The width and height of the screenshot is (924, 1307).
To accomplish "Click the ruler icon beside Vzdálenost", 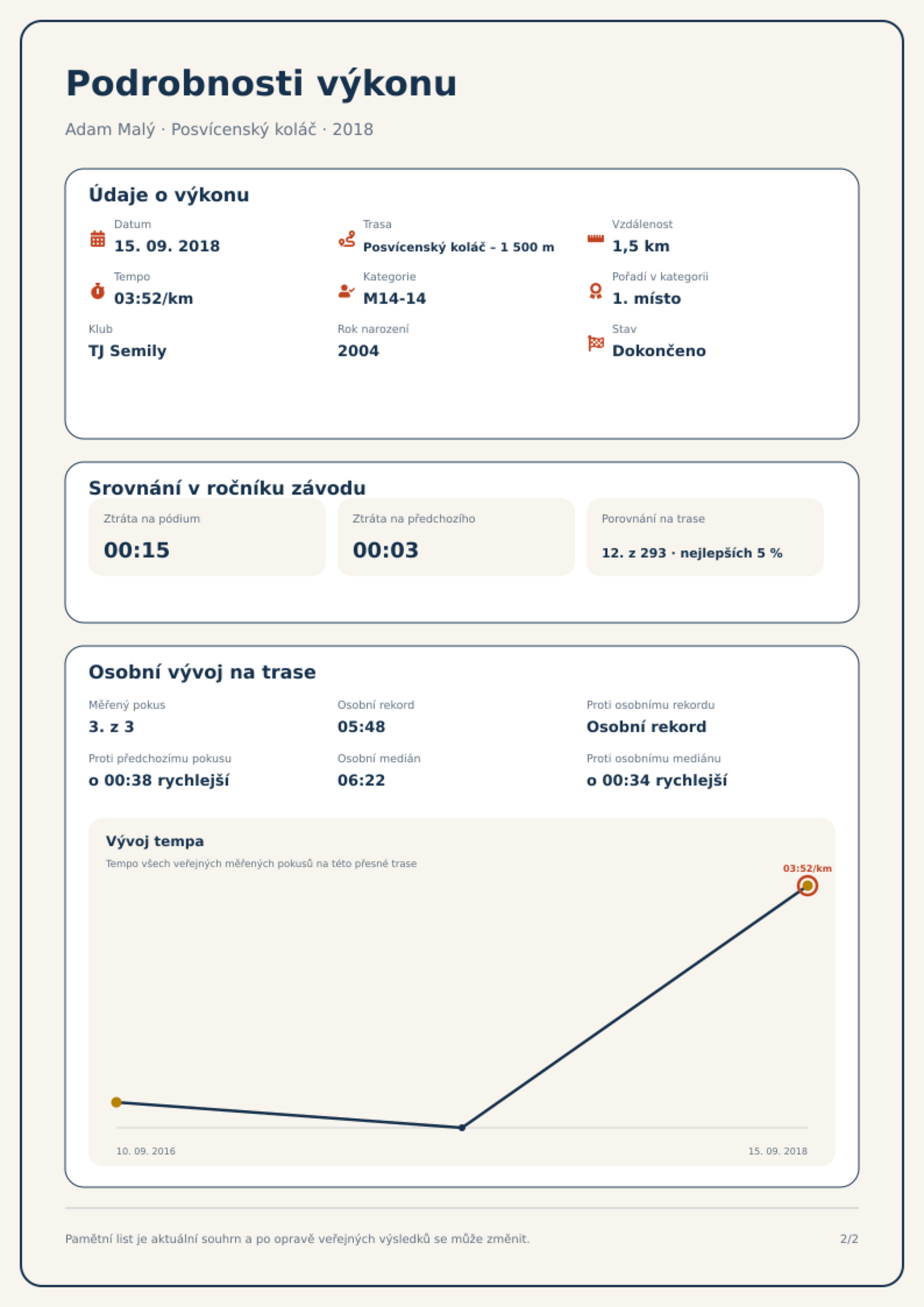I will pos(595,239).
